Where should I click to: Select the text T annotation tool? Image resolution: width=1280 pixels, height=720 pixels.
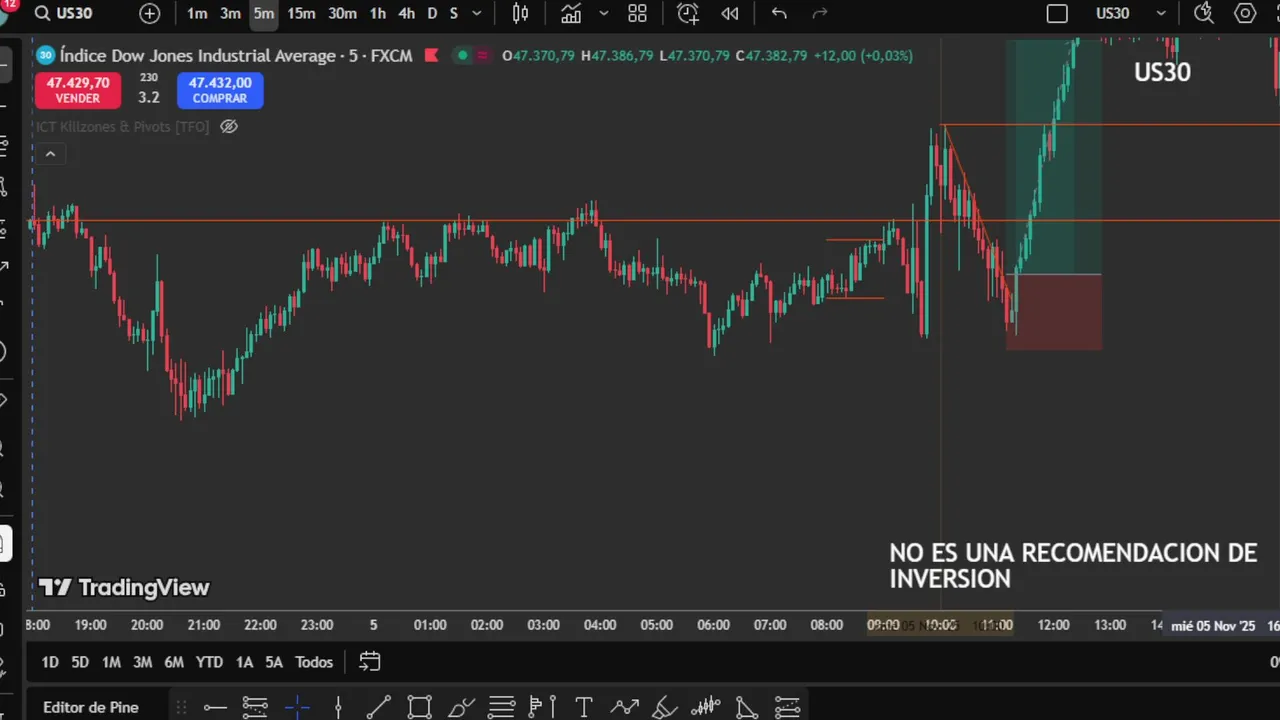tap(584, 708)
